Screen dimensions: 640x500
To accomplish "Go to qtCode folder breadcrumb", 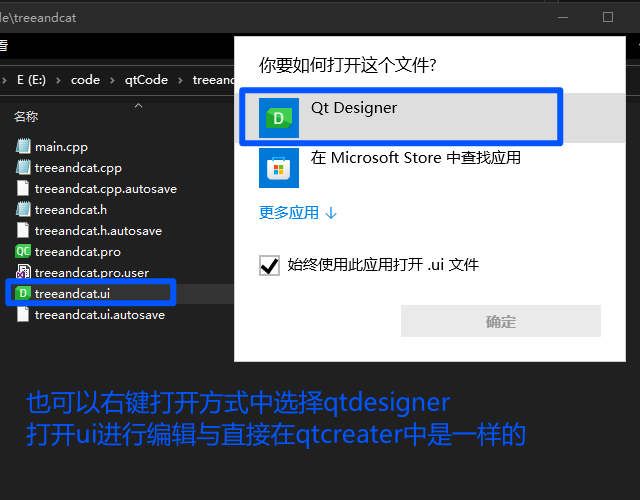I will pos(146,80).
